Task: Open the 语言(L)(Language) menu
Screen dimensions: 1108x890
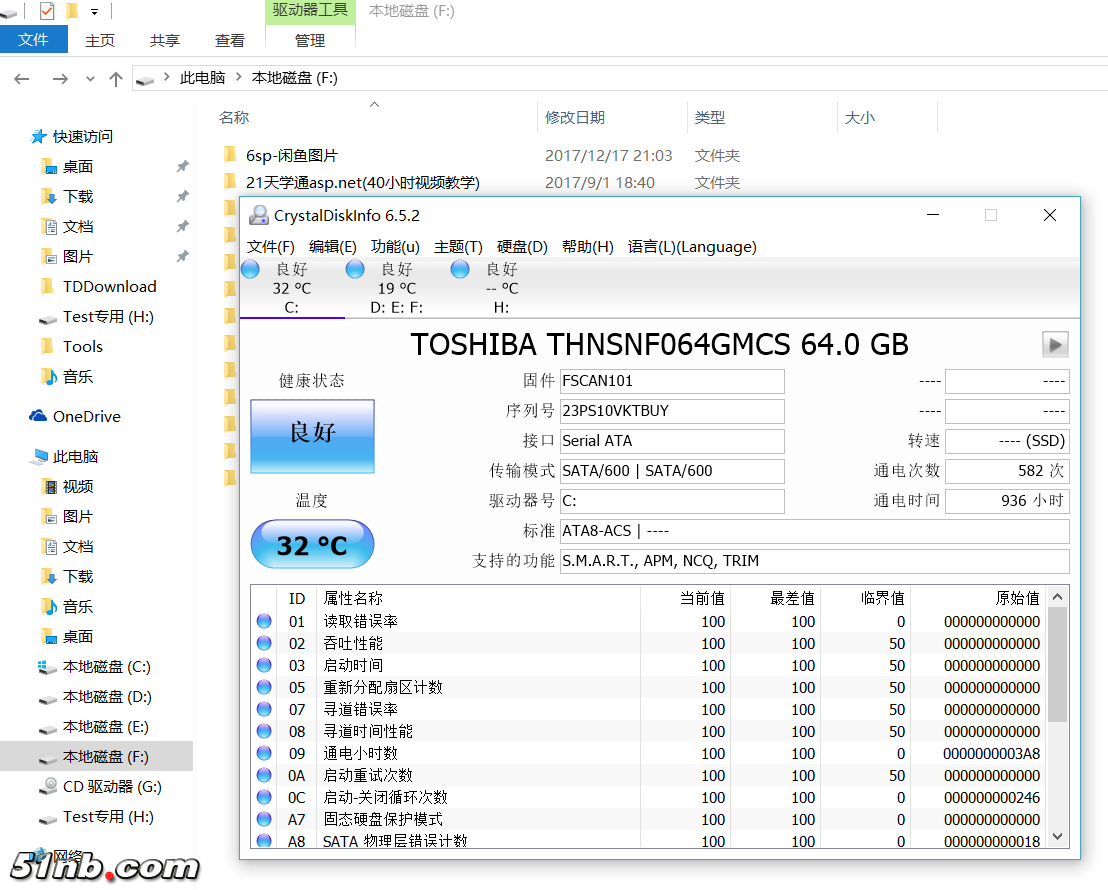Action: [x=692, y=246]
